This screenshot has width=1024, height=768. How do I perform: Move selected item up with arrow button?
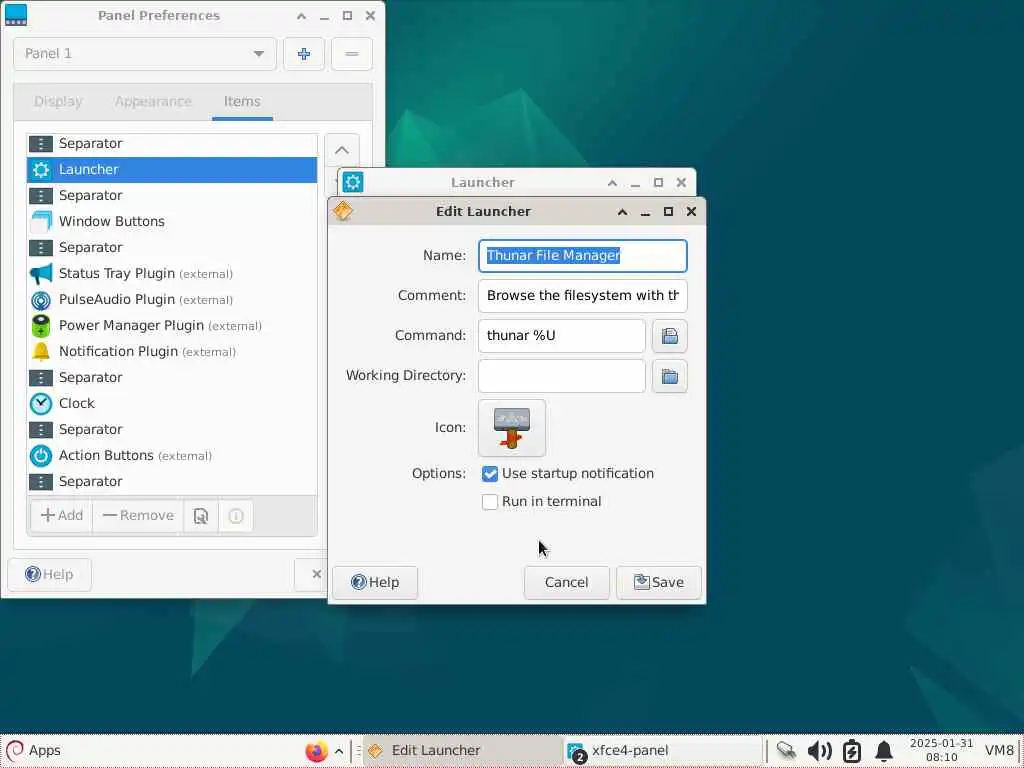pos(342,150)
